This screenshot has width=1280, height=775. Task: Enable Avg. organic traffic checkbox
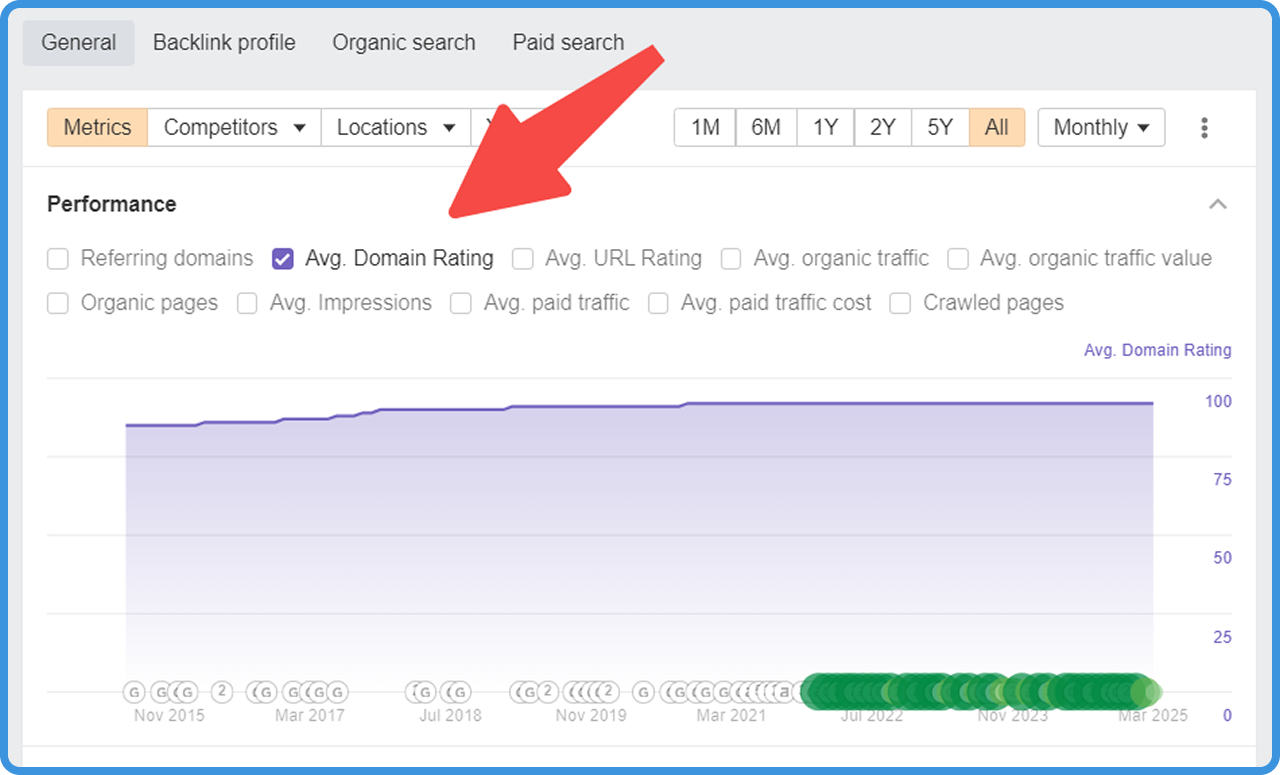732,259
